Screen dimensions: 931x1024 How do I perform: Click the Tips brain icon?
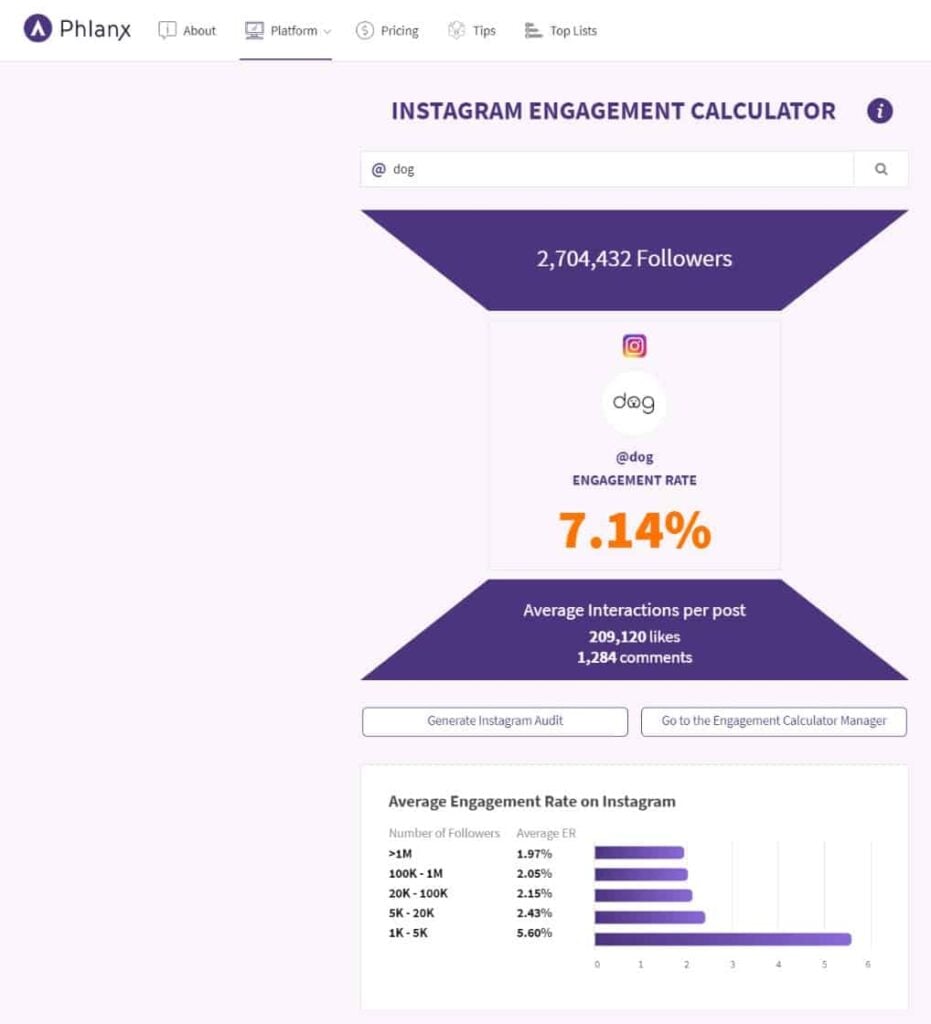pos(456,30)
